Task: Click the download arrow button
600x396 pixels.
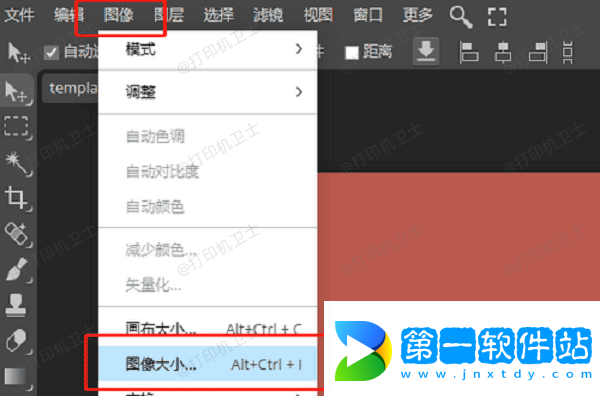Action: click(x=426, y=51)
